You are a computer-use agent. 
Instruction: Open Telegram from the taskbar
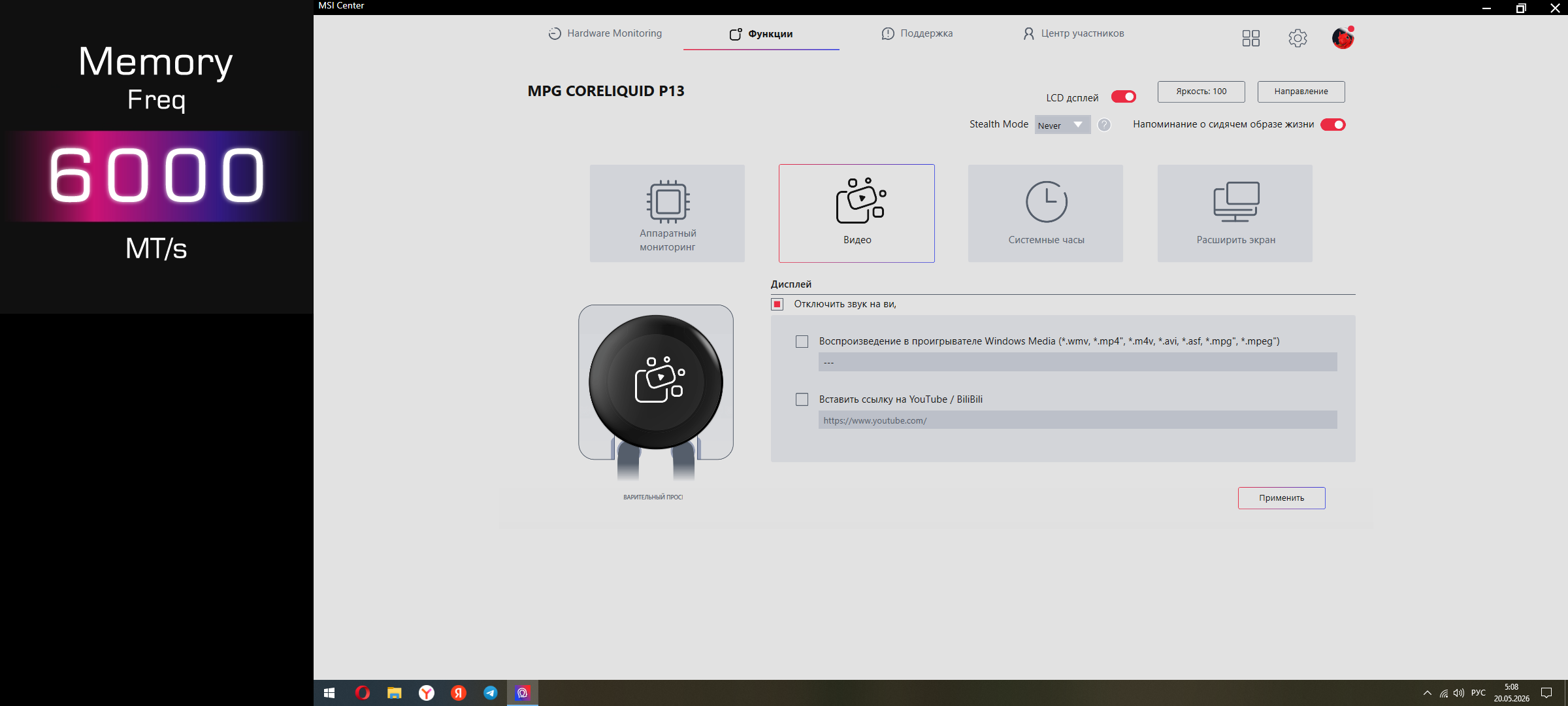coord(490,693)
